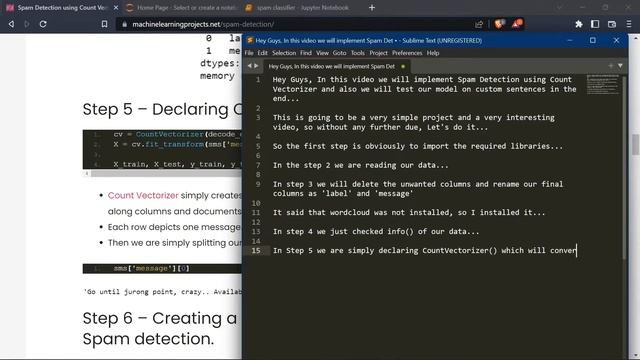Close the Spam Detection browser tab
This screenshot has width=640, height=360.
pos(116,8)
